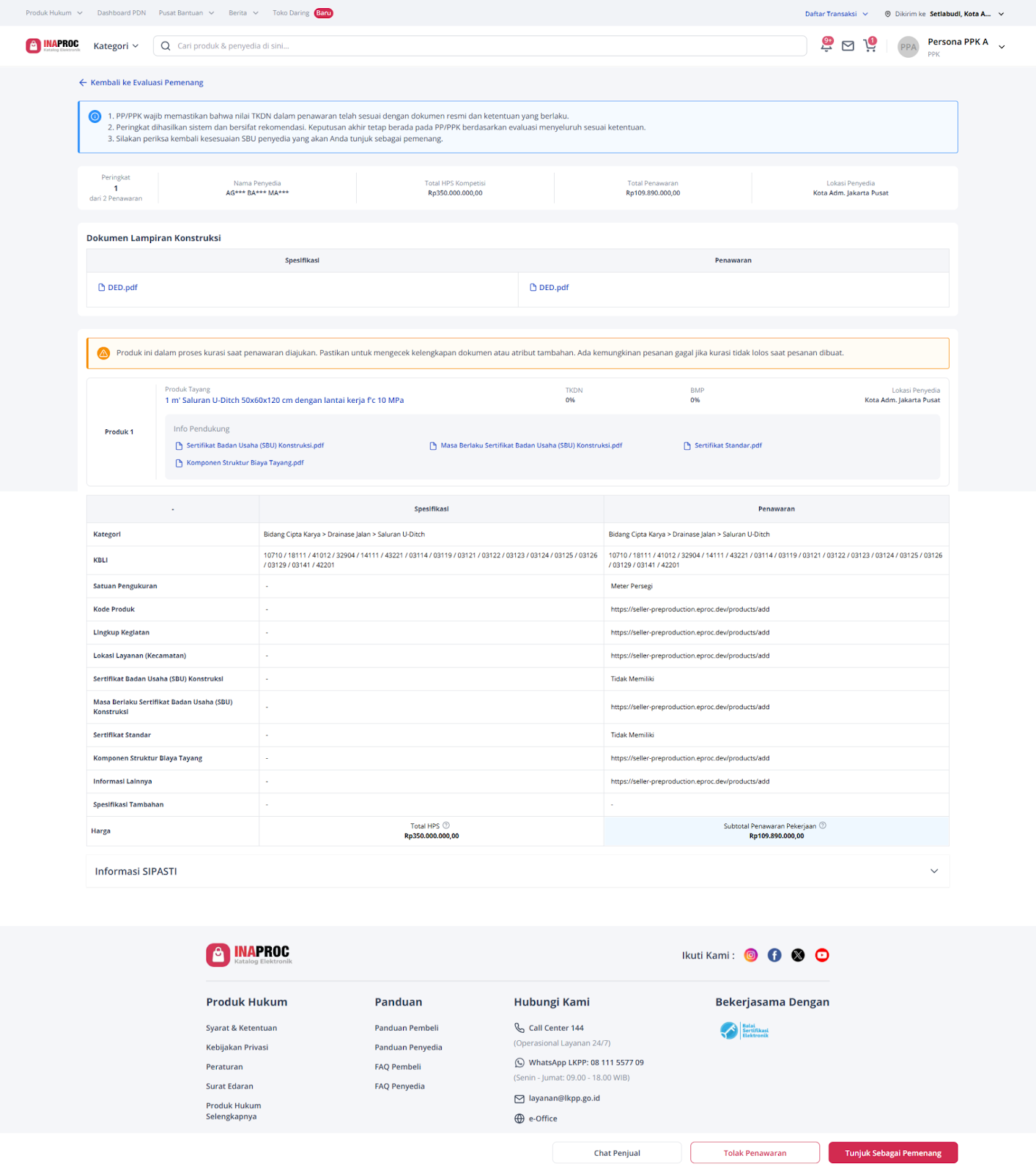This screenshot has width=1036, height=1172.
Task: Click Tunjuk Sebagai Pemenang button
Action: pos(893,1153)
